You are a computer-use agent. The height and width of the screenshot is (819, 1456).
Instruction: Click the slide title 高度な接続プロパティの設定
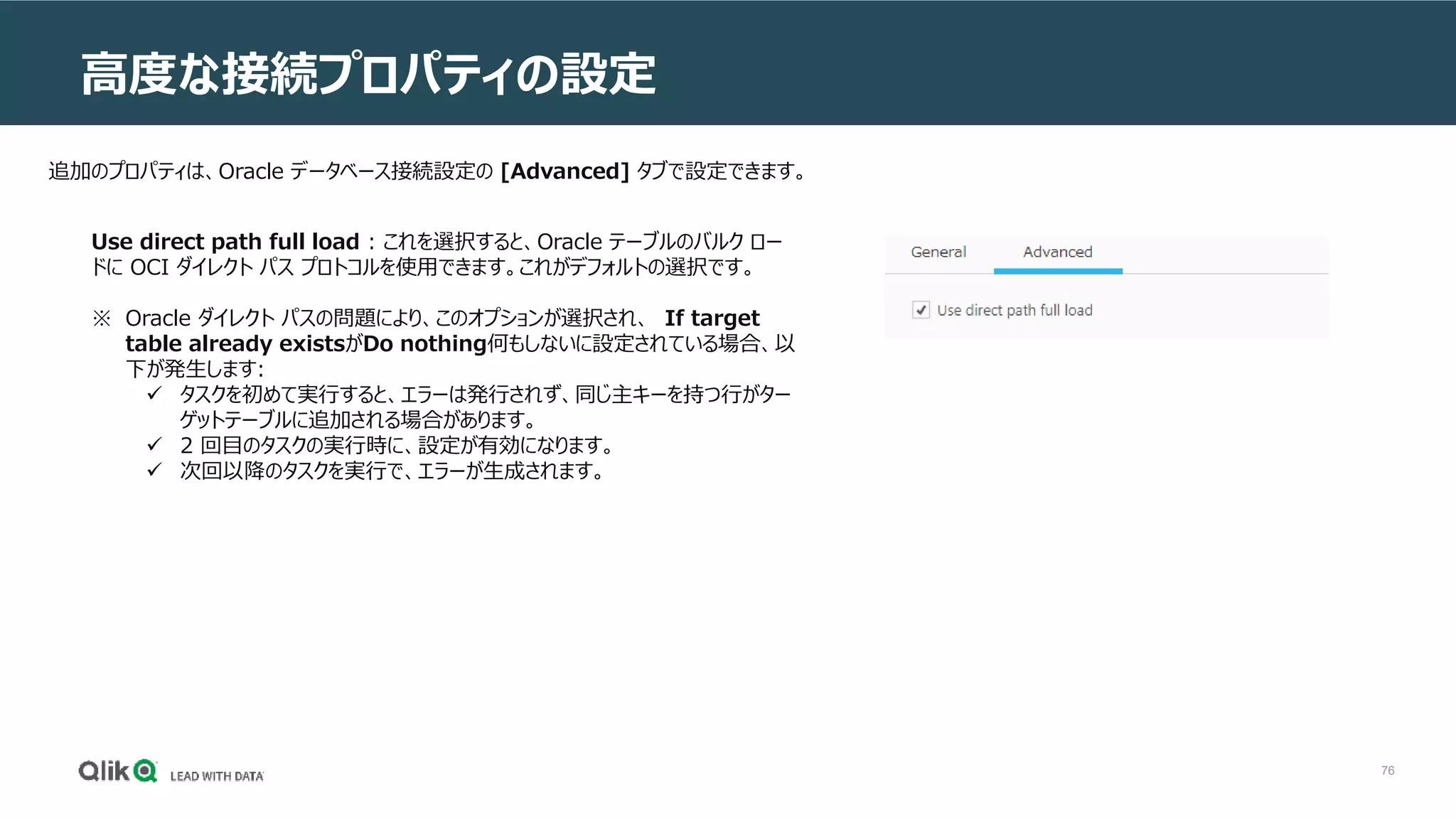coord(368,74)
